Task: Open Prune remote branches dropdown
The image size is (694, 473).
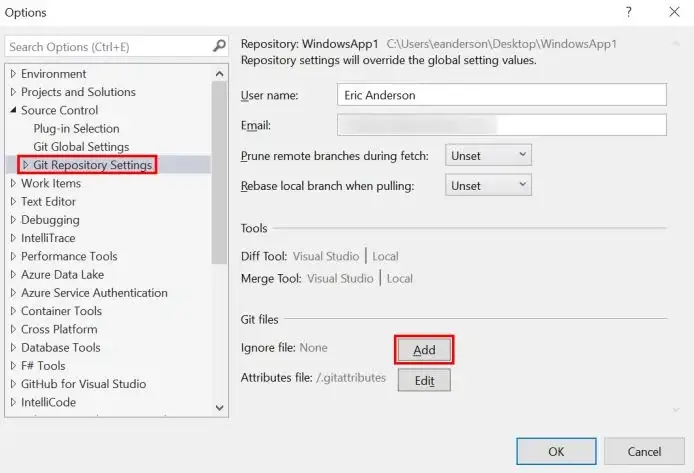Action: pyautogui.click(x=489, y=155)
